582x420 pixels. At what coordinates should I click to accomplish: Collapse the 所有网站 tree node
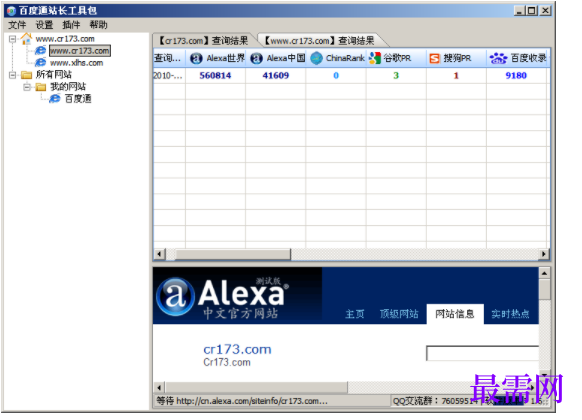tap(12, 75)
